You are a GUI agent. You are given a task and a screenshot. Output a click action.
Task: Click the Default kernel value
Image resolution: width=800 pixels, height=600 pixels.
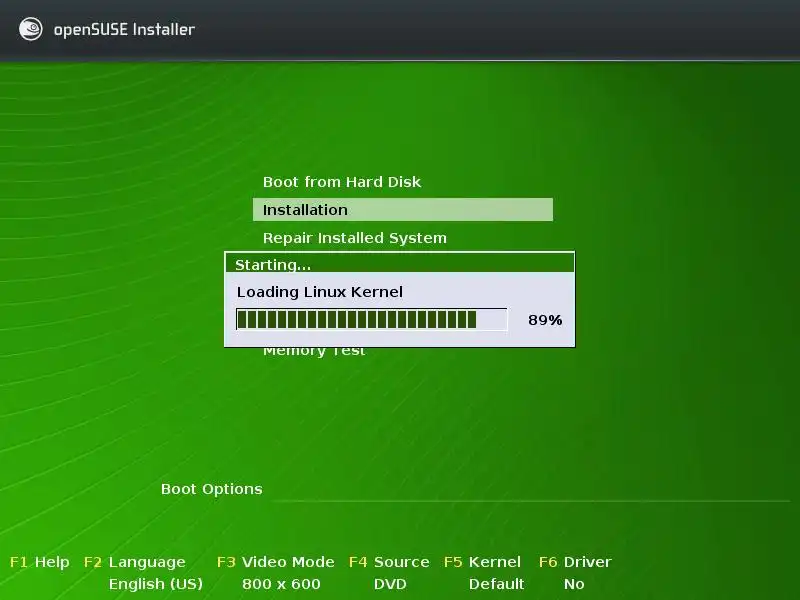pyautogui.click(x=496, y=584)
